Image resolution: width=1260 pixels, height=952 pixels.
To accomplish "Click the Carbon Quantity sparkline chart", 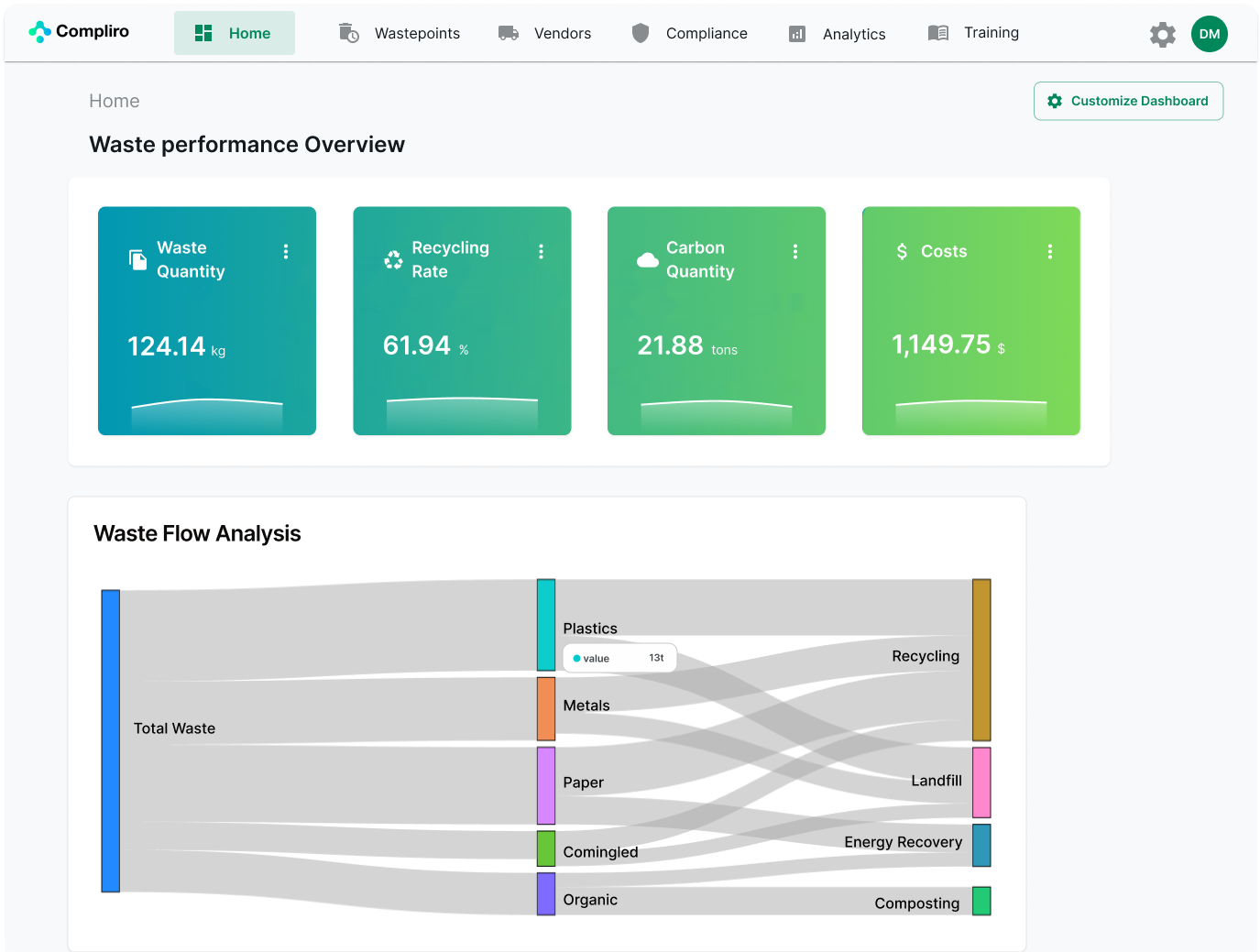I will [717, 416].
